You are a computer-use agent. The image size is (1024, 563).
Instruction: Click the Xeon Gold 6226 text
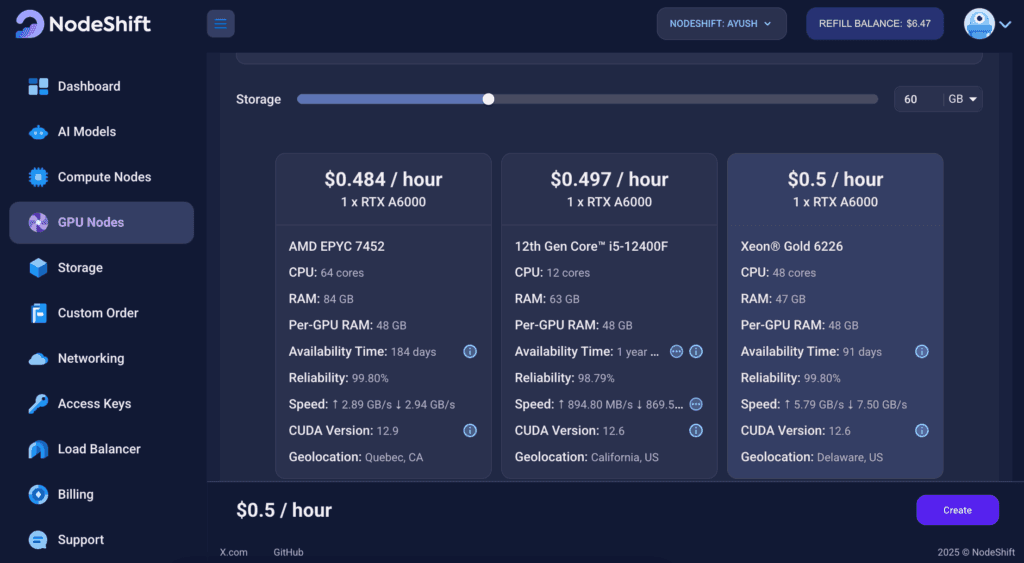(x=792, y=247)
